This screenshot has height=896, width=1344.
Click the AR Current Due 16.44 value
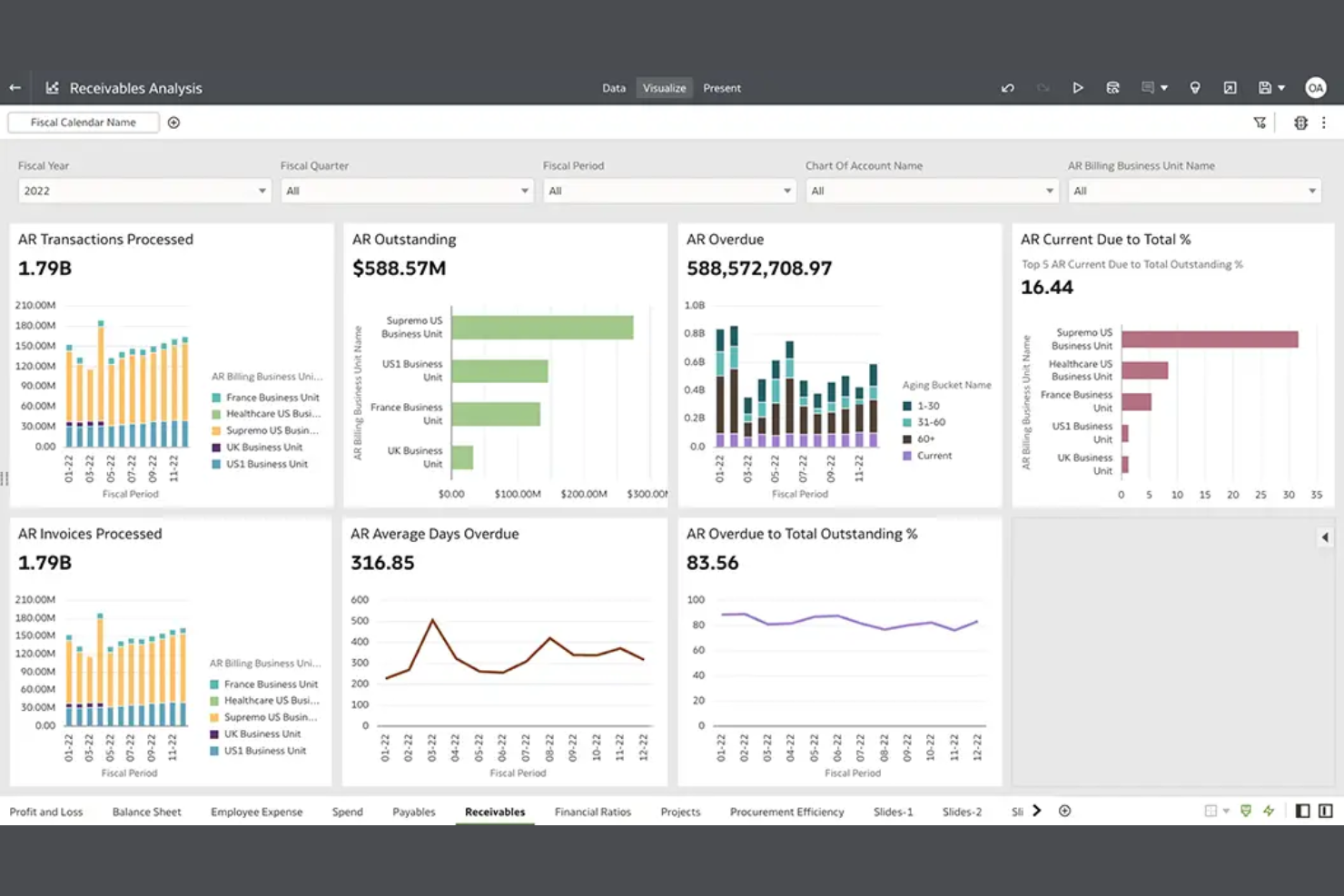coord(1047,288)
